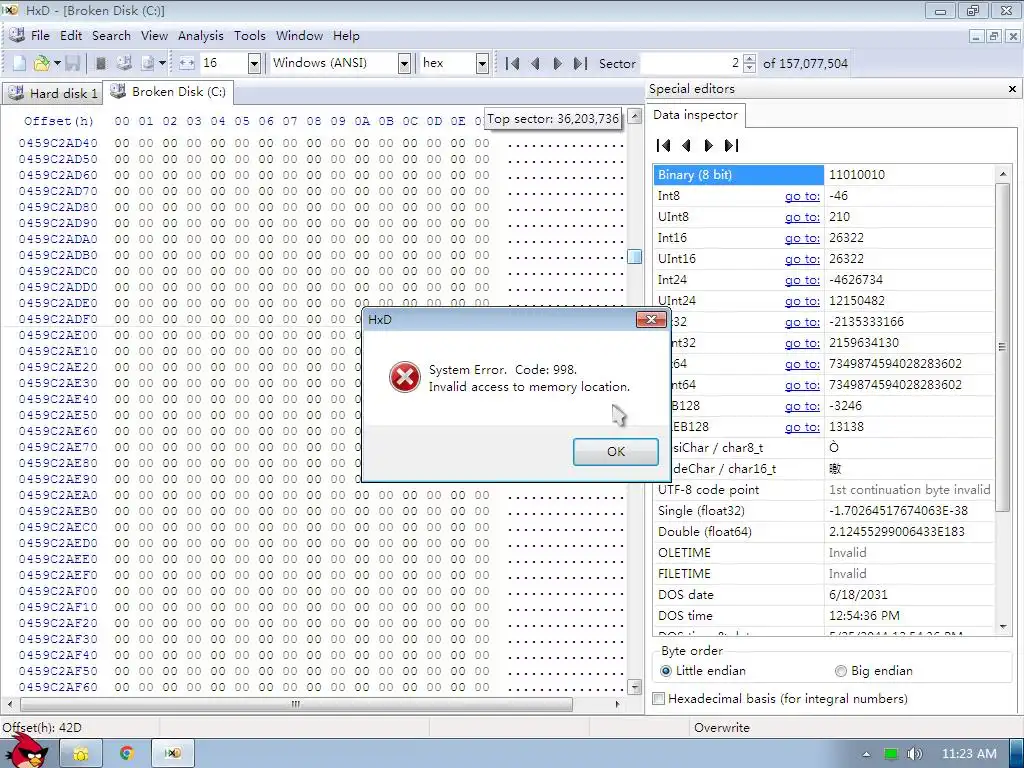The width and height of the screenshot is (1024, 768).
Task: Expand the Open file recent-files arrow
Action: [x=57, y=63]
